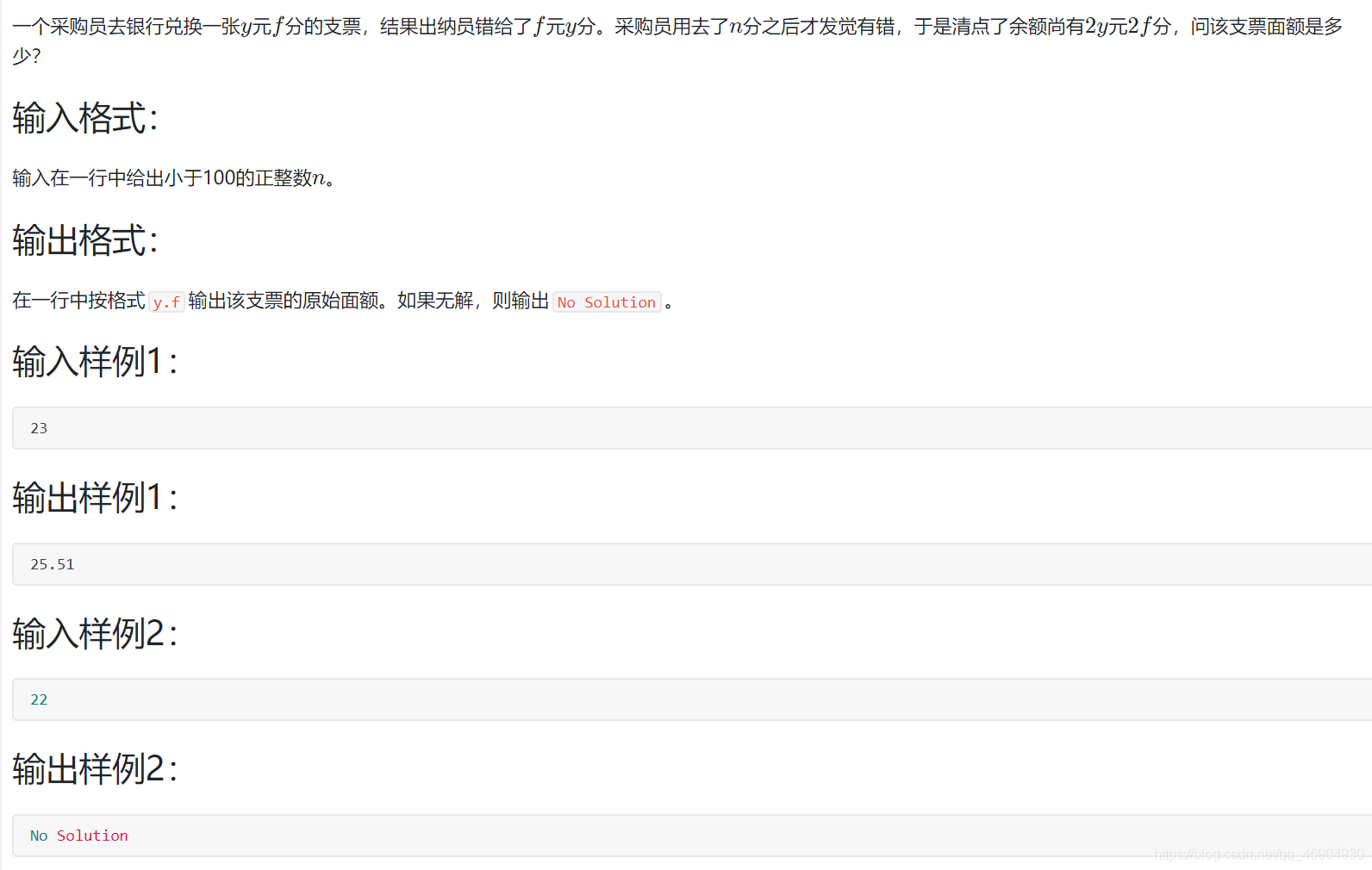This screenshot has height=870, width=1372.
Task: Click the '输入格式:' heading
Action: [85, 118]
